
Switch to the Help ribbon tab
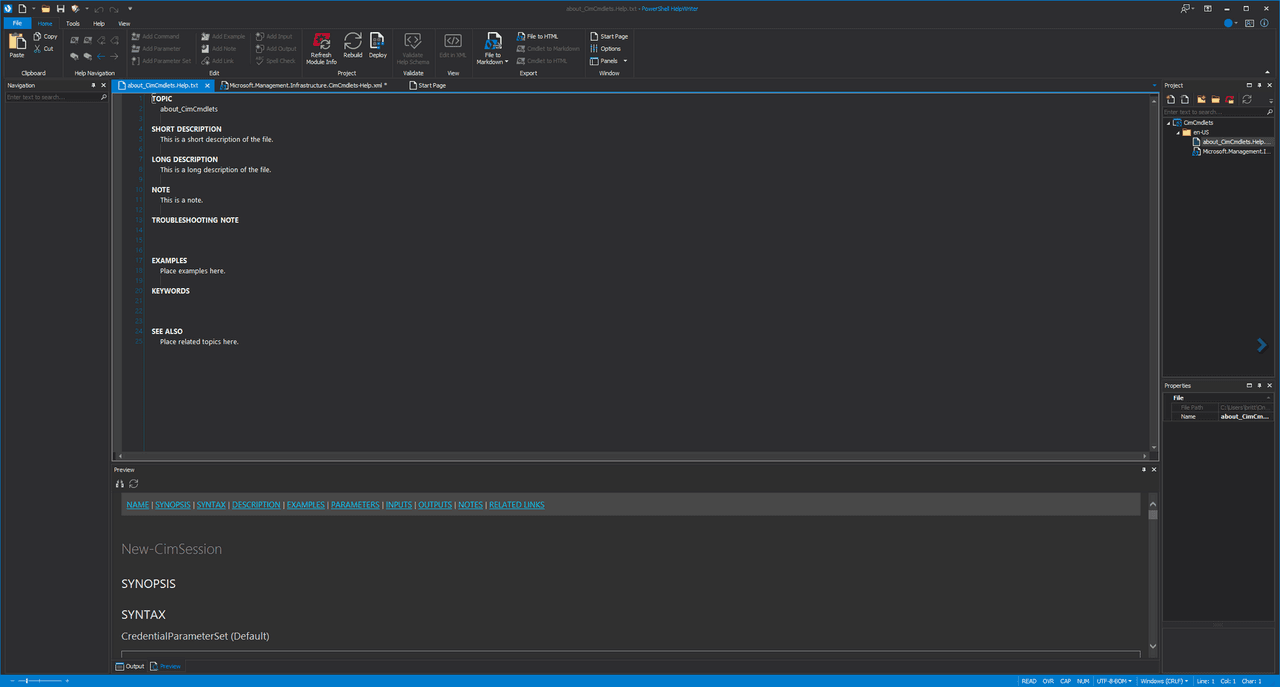pyautogui.click(x=99, y=22)
